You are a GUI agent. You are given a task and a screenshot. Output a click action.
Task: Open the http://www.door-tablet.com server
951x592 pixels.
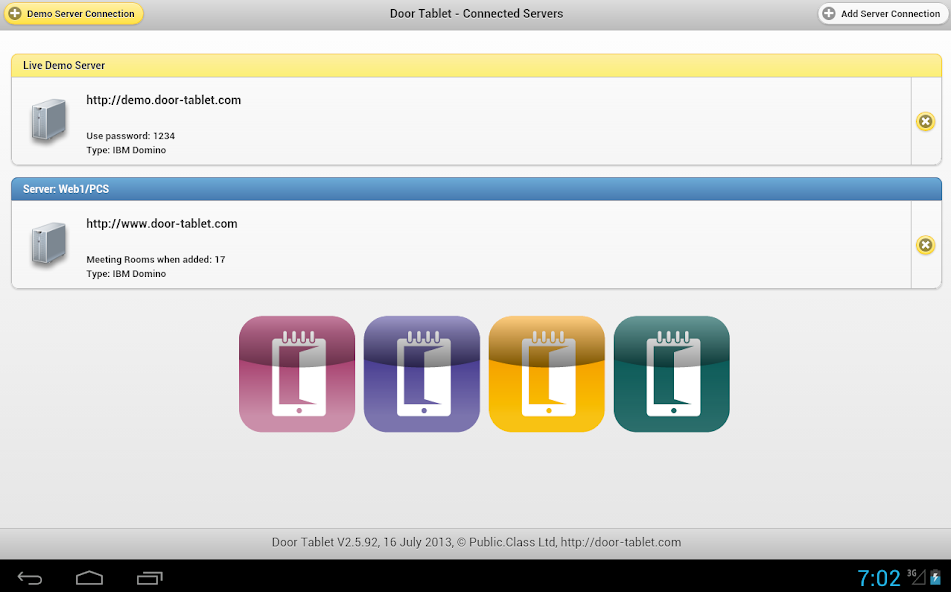162,224
